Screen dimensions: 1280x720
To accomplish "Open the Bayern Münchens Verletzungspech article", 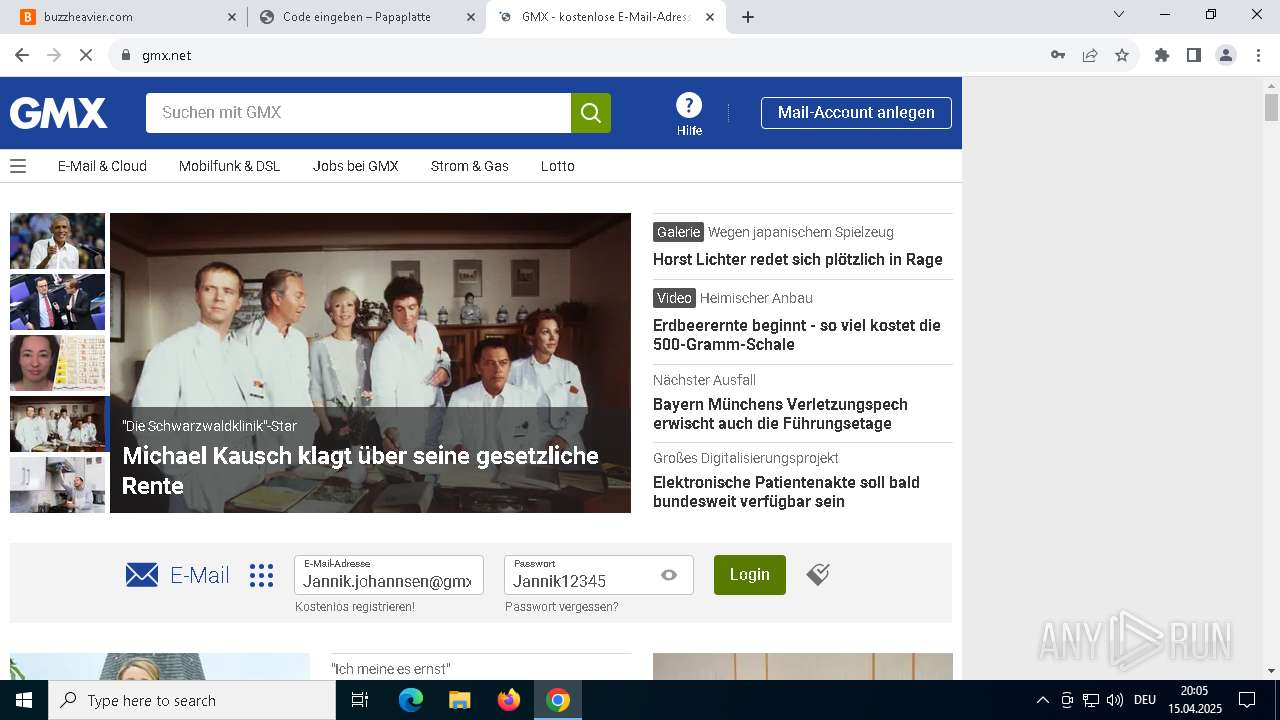I will coord(780,414).
